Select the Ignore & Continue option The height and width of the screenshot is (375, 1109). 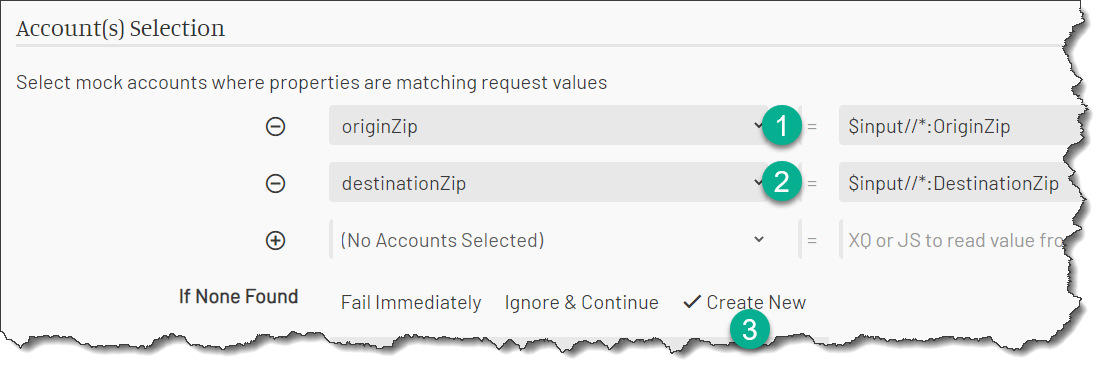pos(581,303)
